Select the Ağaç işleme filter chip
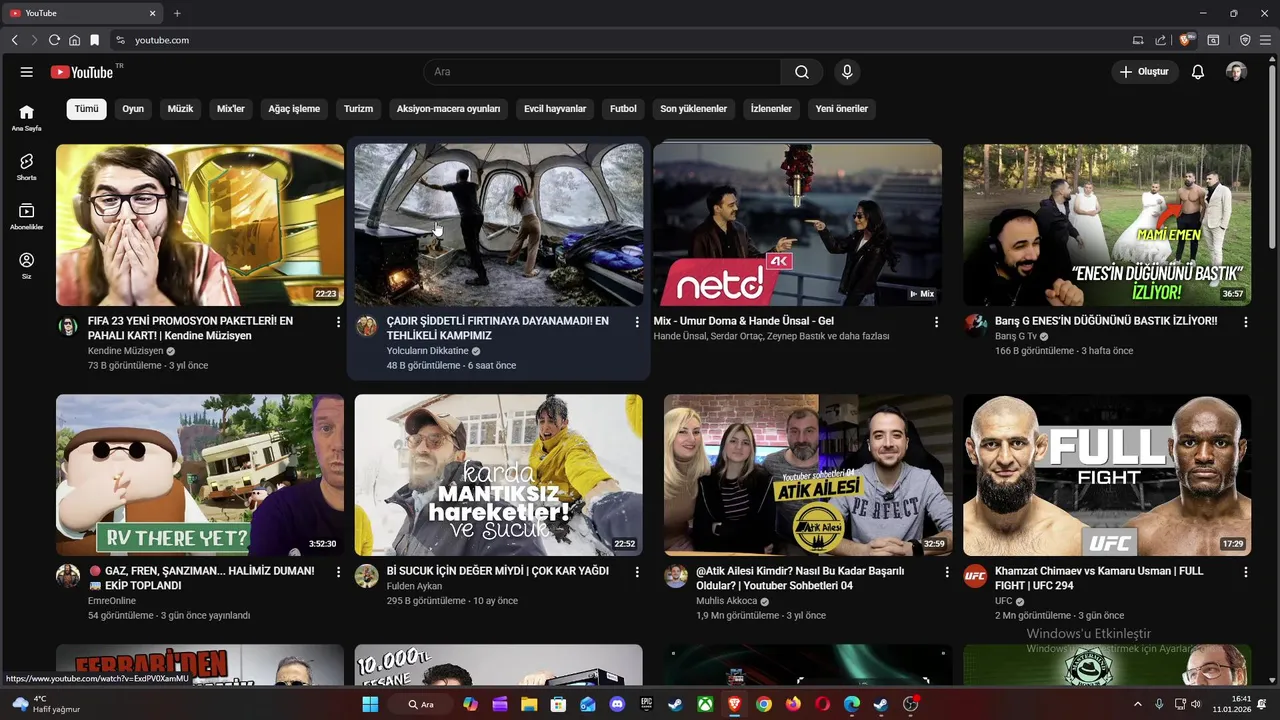This screenshot has height=720, width=1280. (x=294, y=109)
